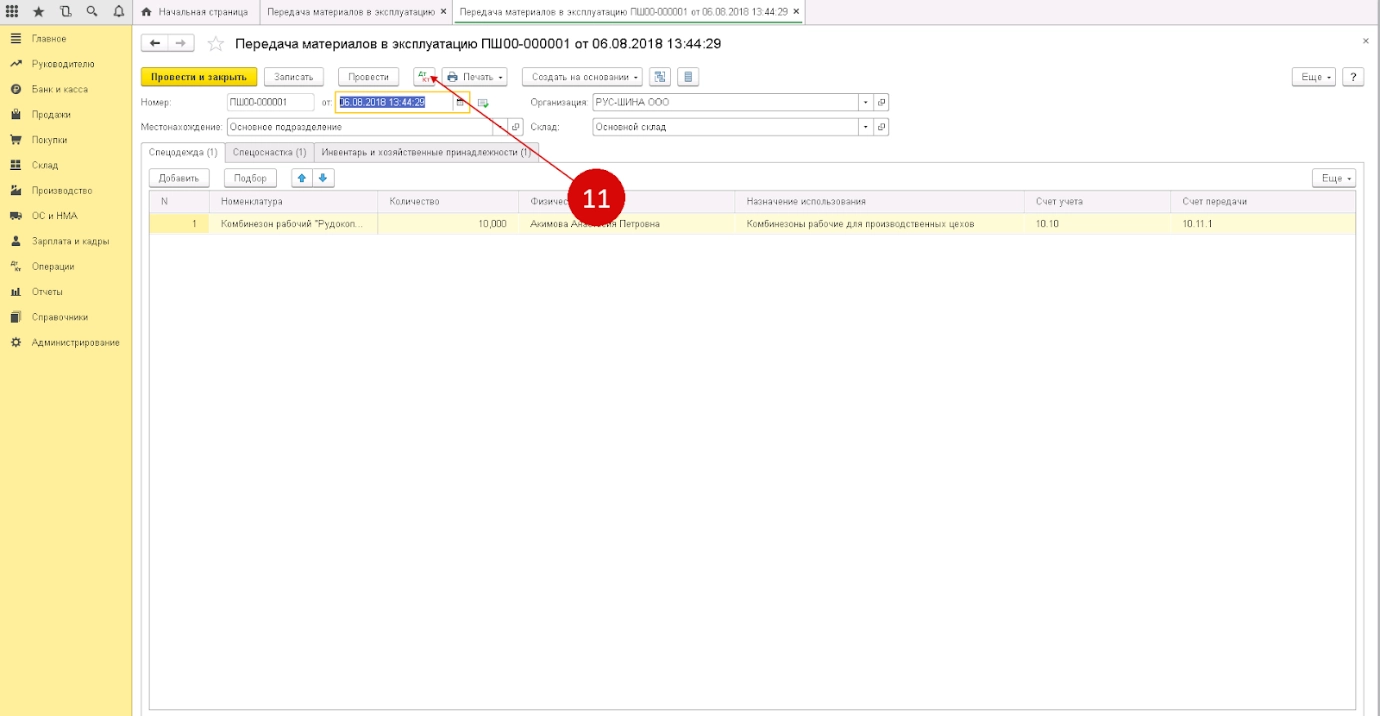The width and height of the screenshot is (1380, 716).
Task: Select the Счет передачи cell 10.11.1
Action: [1263, 224]
